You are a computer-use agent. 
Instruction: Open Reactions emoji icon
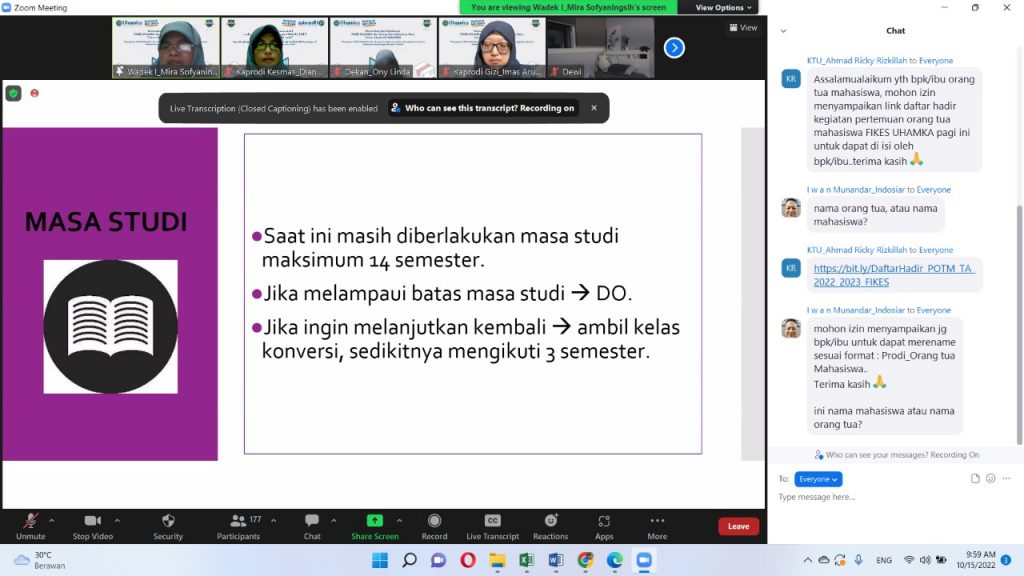pyautogui.click(x=550, y=521)
